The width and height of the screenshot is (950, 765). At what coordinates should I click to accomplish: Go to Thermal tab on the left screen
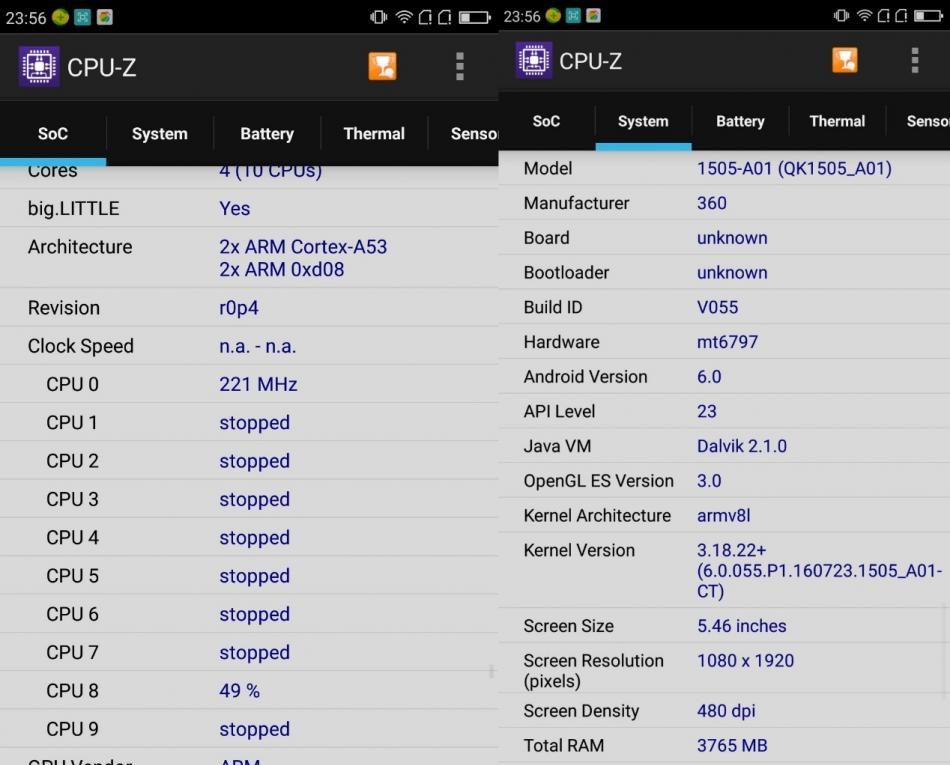(x=374, y=133)
